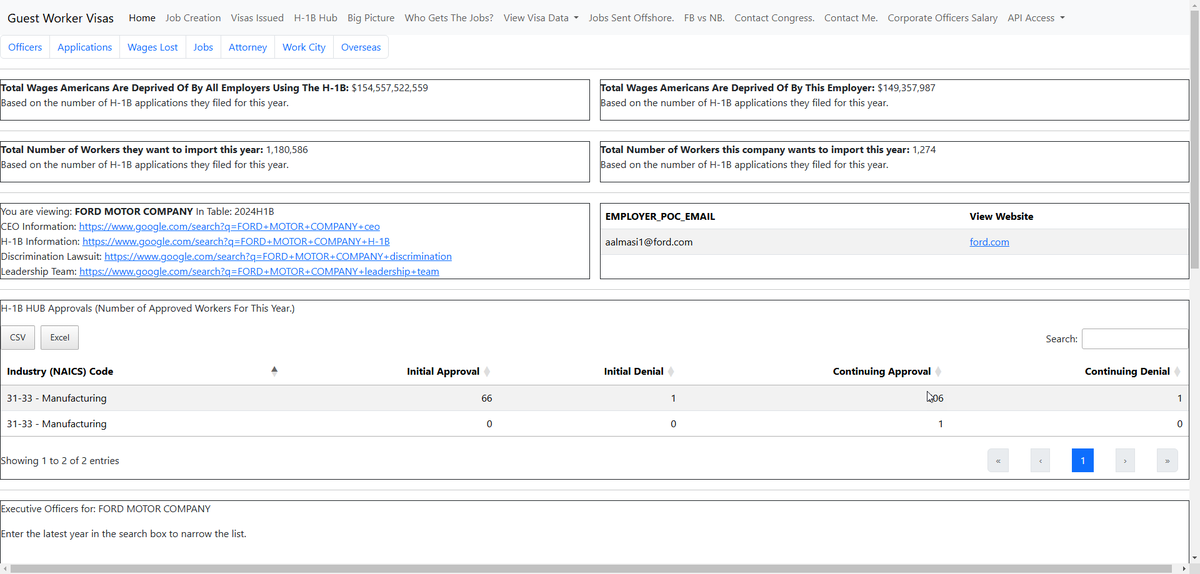Click 'Executive Officers for: FORD MOTOR COMPANY'
Image resolution: width=1200 pixels, height=574 pixels.
point(106,509)
